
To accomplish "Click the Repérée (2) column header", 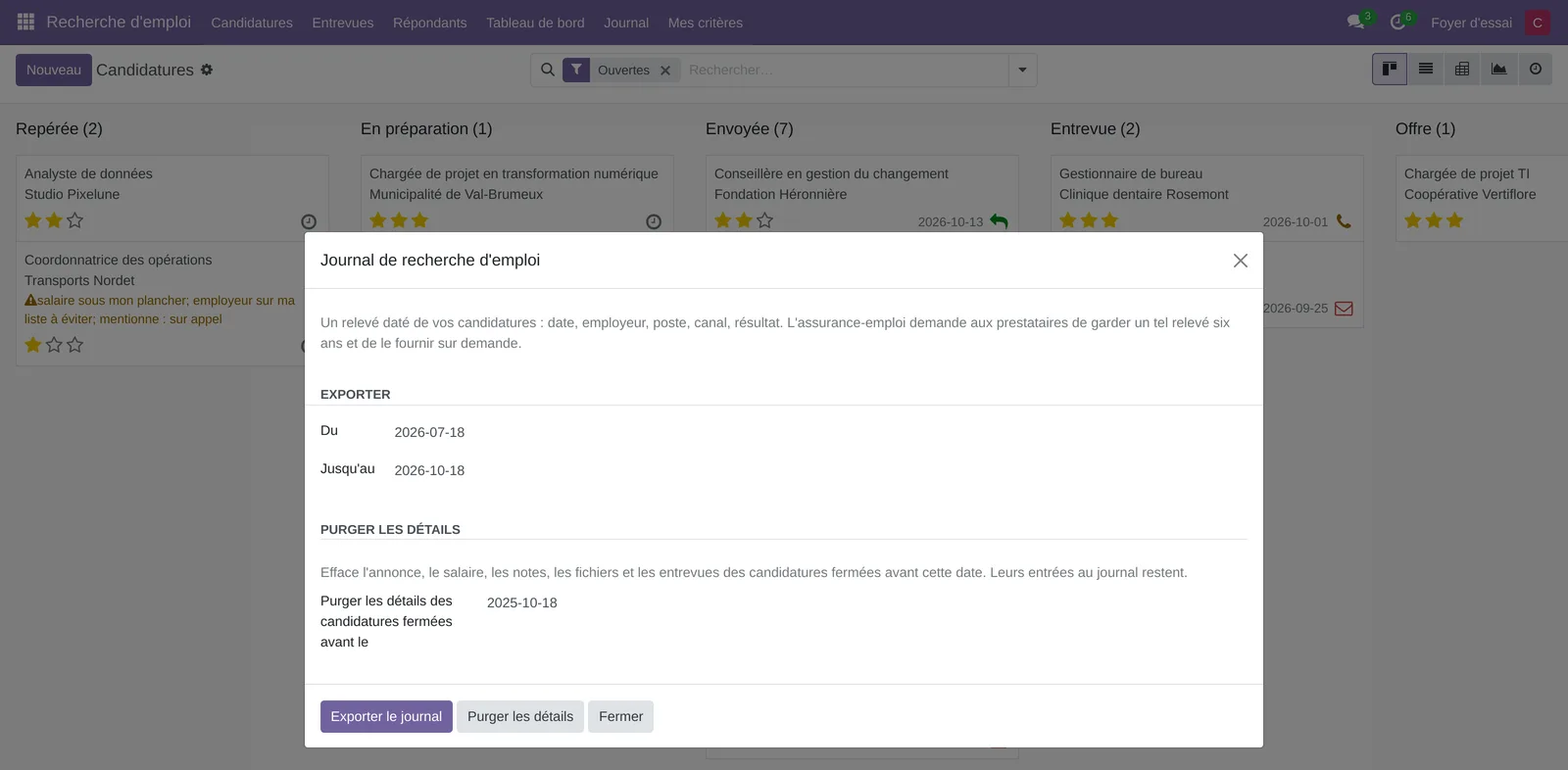I will click(59, 128).
